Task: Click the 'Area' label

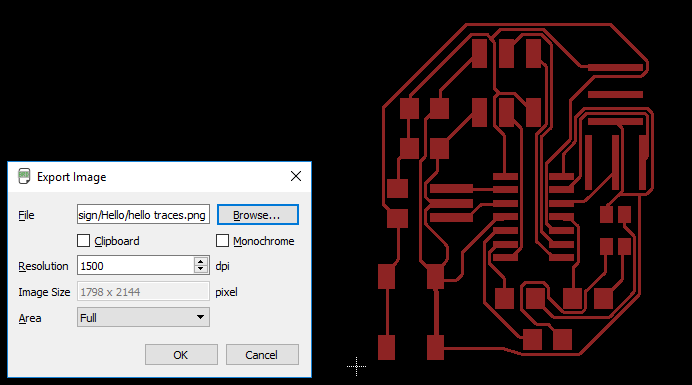Action: tap(30, 318)
